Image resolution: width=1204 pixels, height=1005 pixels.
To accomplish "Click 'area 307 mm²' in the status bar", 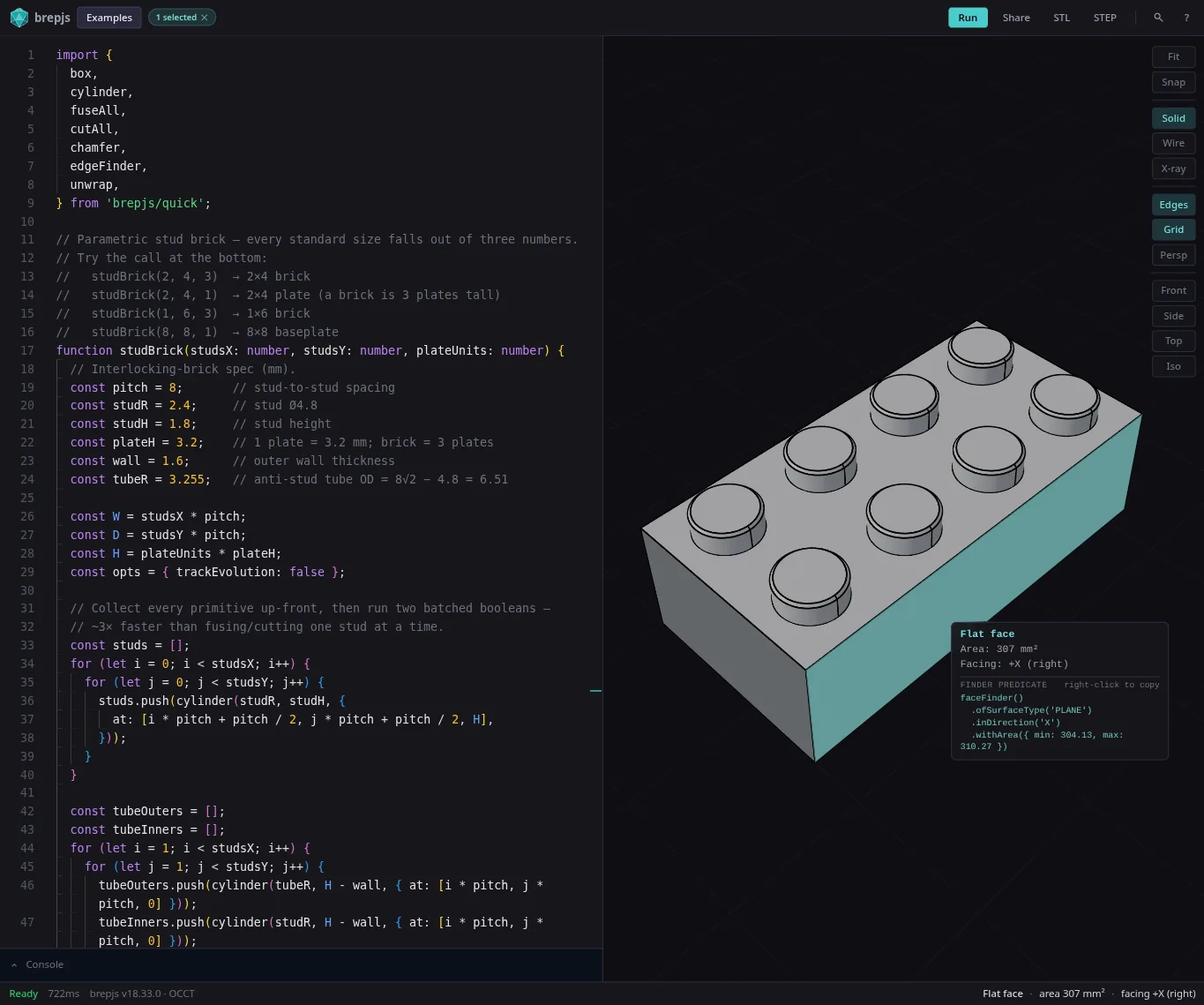I will pos(1072,994).
